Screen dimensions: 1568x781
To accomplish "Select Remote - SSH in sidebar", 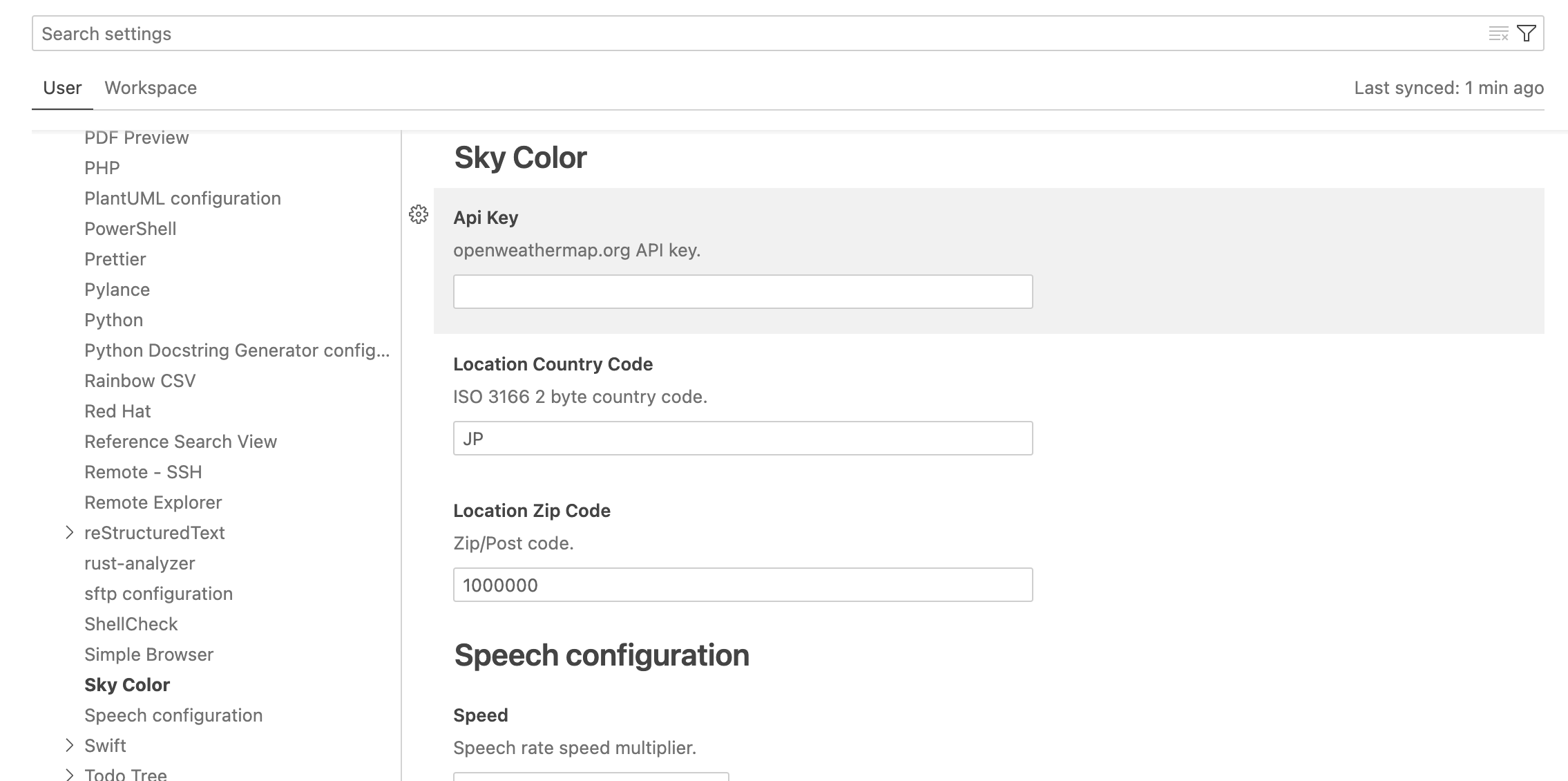I will coord(143,471).
